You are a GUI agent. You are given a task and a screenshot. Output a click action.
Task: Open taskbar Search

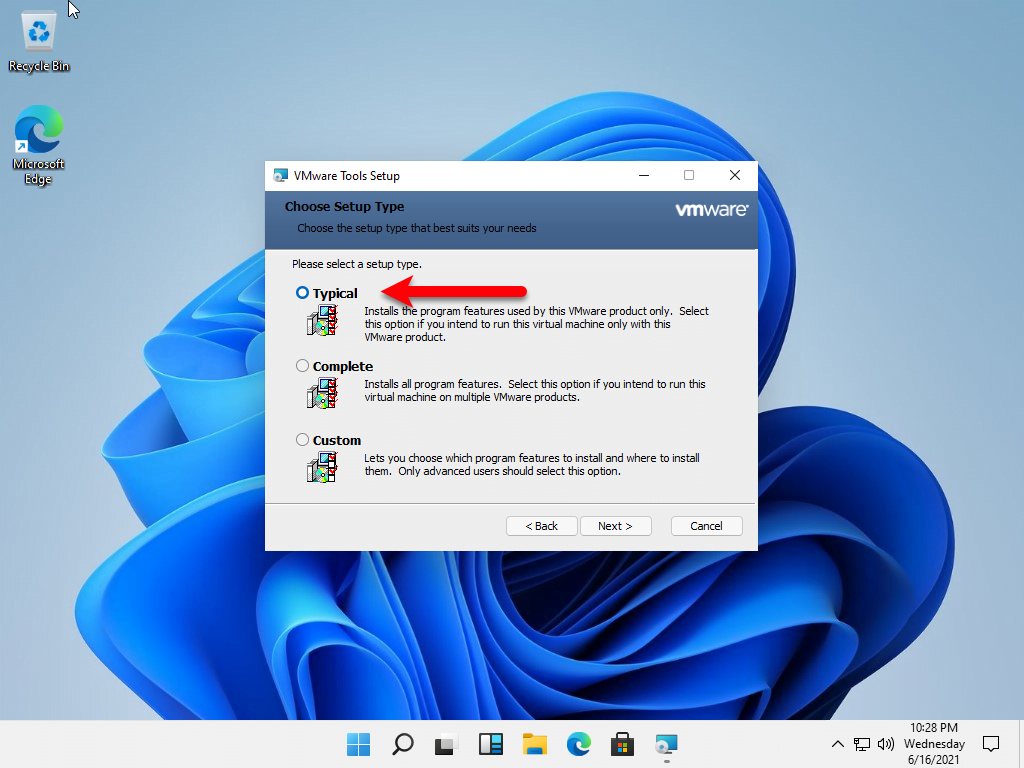coord(402,744)
